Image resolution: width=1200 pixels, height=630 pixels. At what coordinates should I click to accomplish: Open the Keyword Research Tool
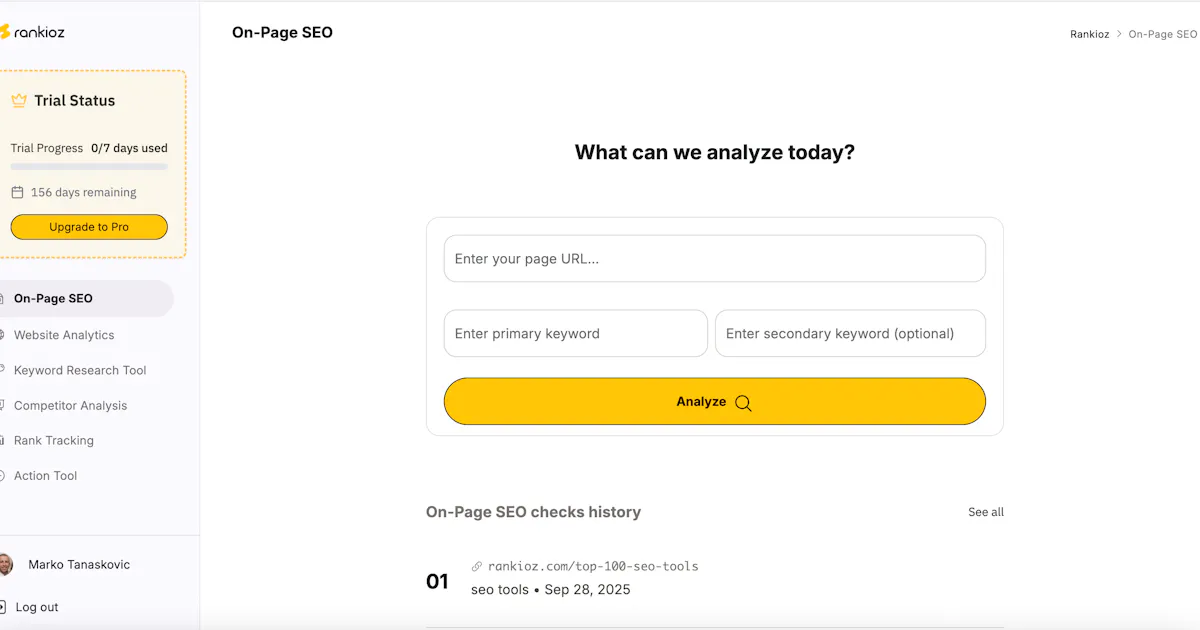click(80, 370)
